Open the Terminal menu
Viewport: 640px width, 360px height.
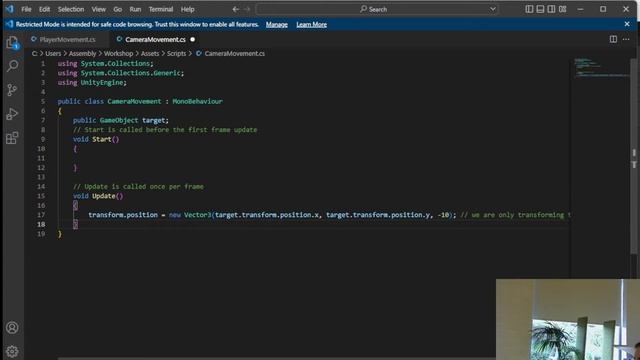point(160,9)
